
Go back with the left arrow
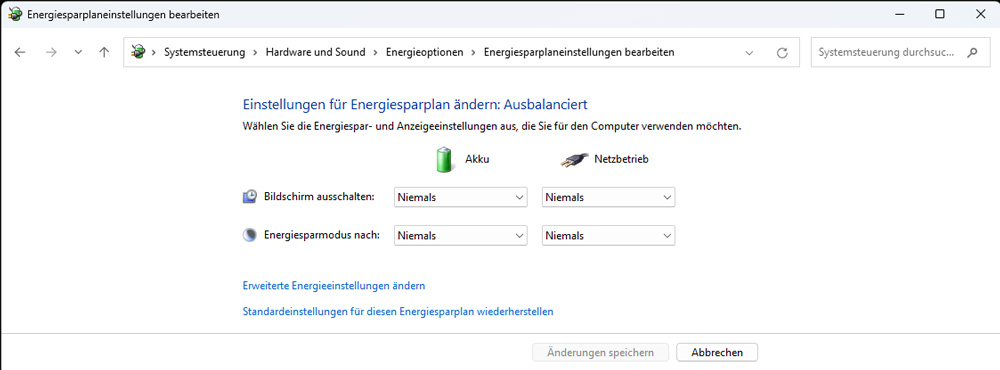(x=20, y=52)
